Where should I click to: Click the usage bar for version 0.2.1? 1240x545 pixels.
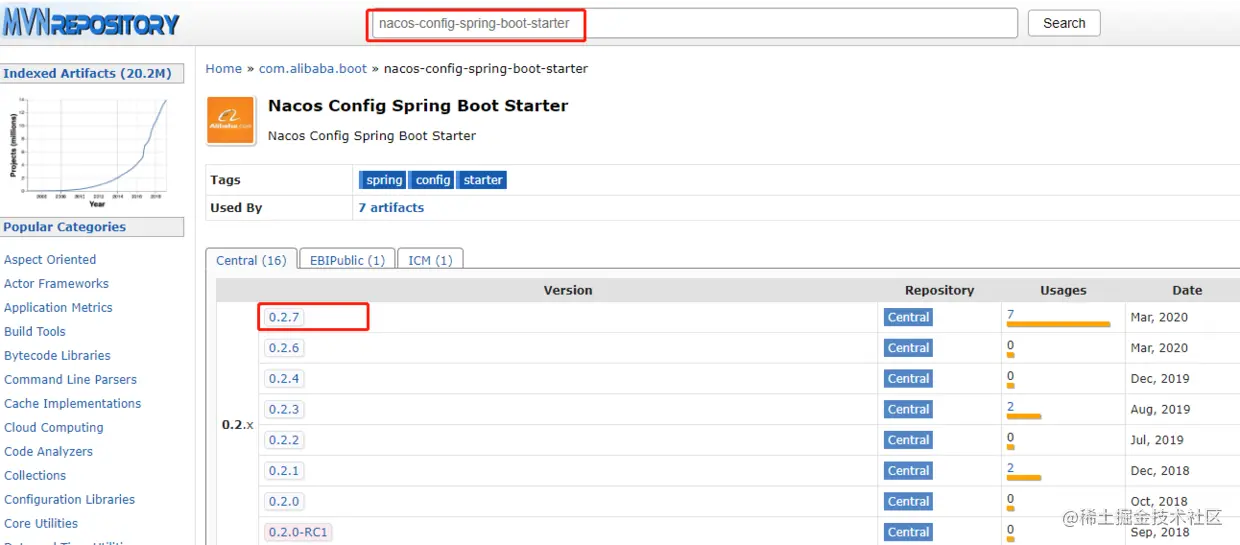tap(1024, 477)
